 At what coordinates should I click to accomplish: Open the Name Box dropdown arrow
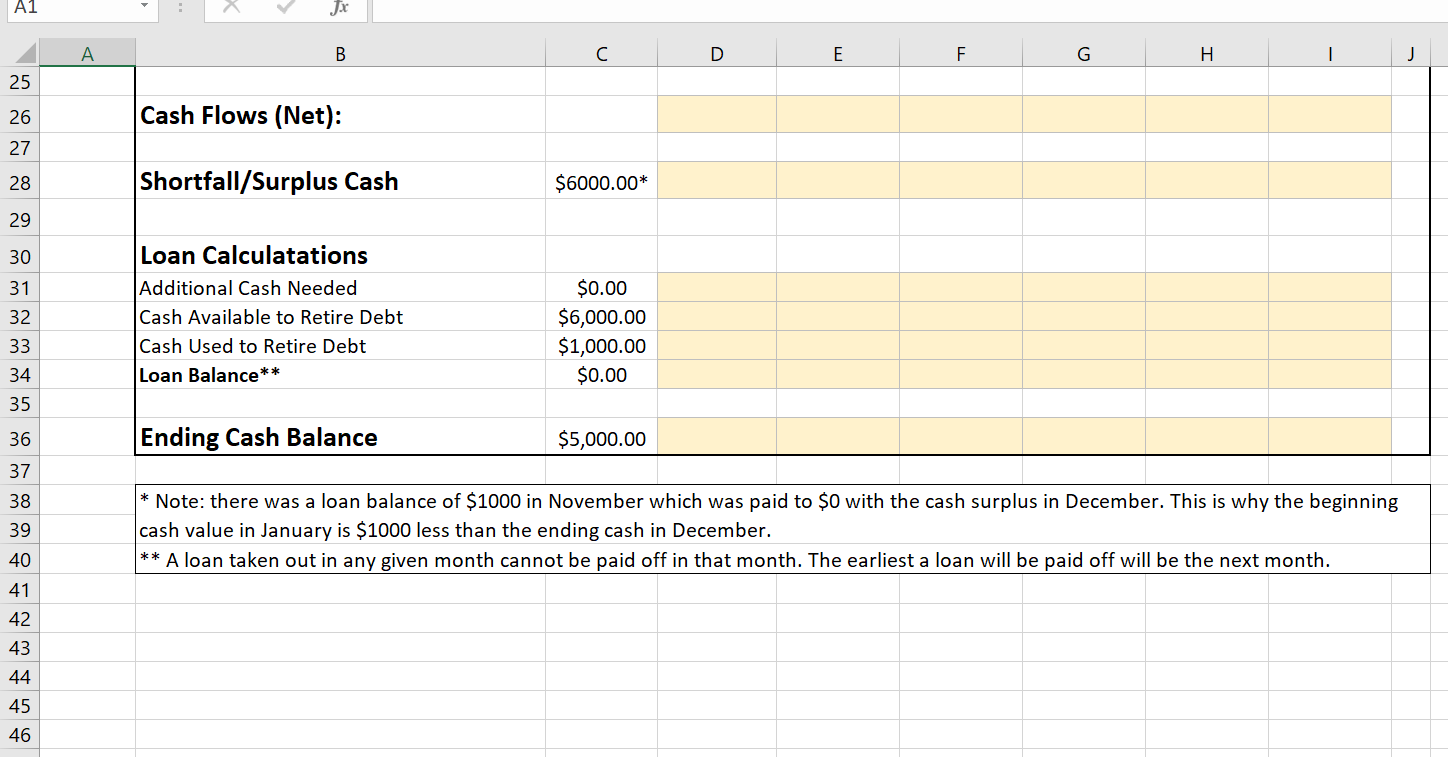[x=143, y=10]
